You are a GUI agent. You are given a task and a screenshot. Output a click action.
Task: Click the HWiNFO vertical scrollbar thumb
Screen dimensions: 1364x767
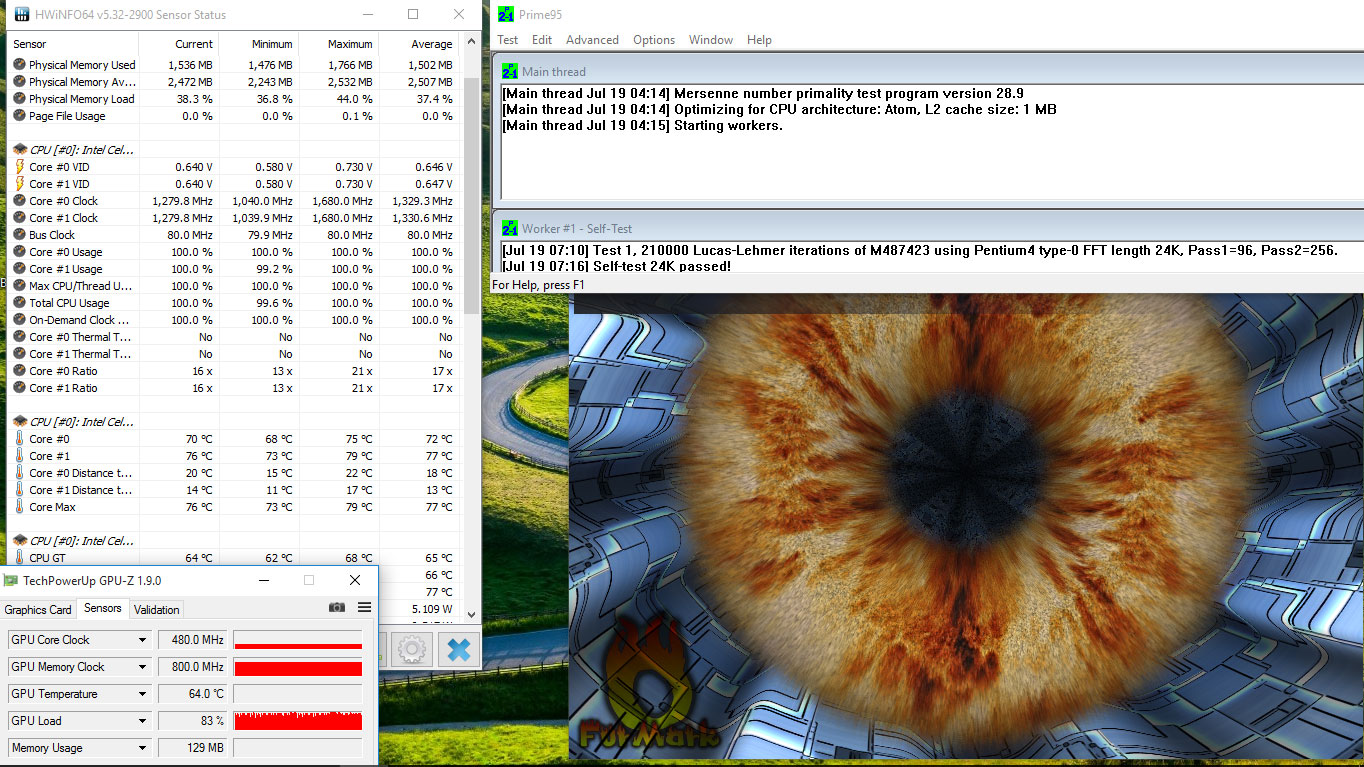pyautogui.click(x=471, y=194)
